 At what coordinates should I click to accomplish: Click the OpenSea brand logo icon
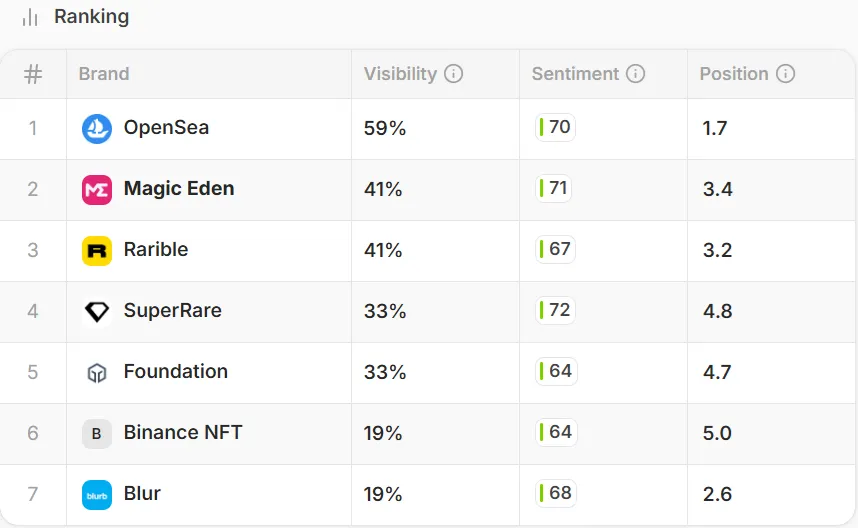click(x=97, y=128)
